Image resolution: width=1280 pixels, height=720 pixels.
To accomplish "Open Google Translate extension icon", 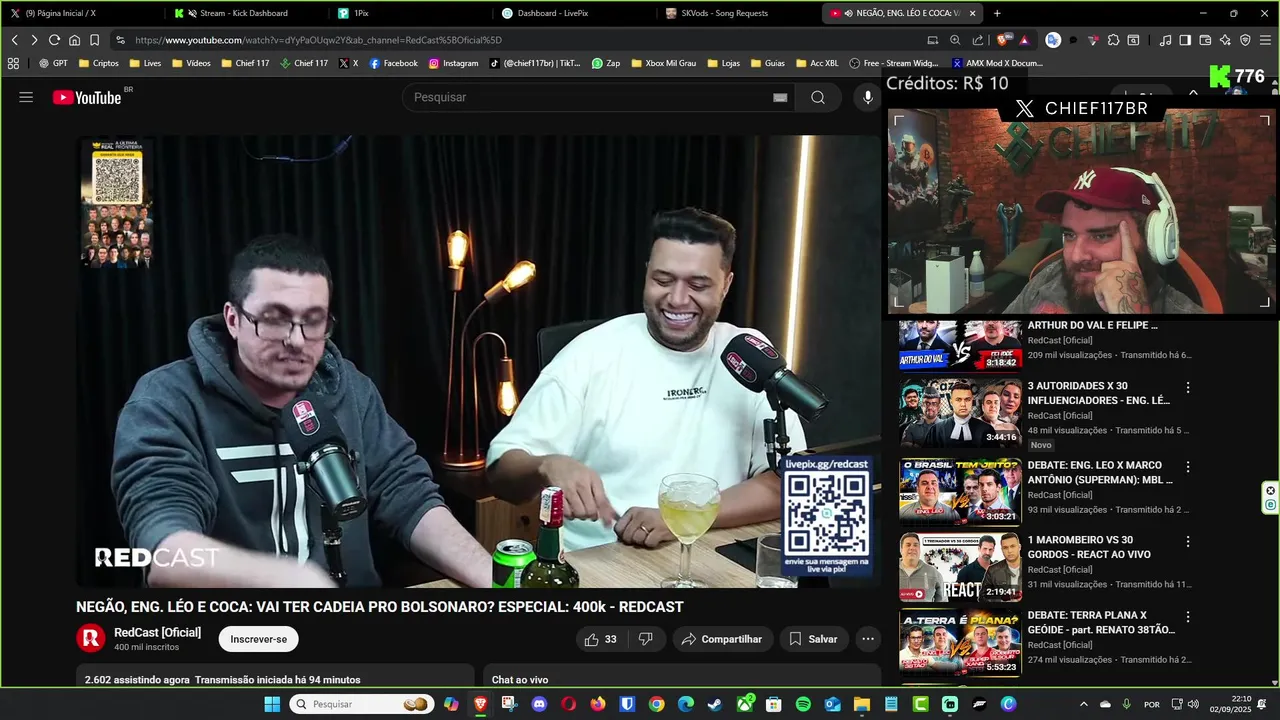I will (x=1053, y=40).
